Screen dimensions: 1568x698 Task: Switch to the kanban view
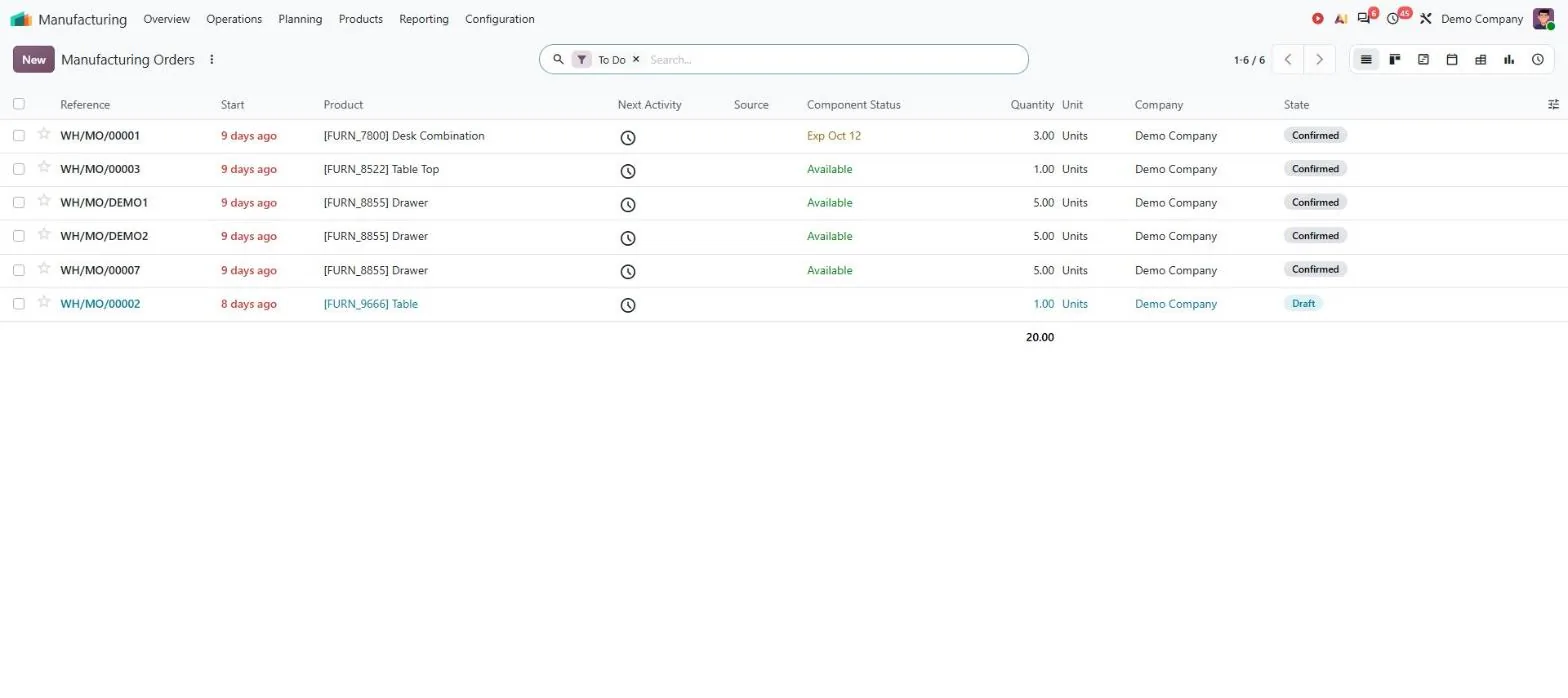coord(1395,60)
